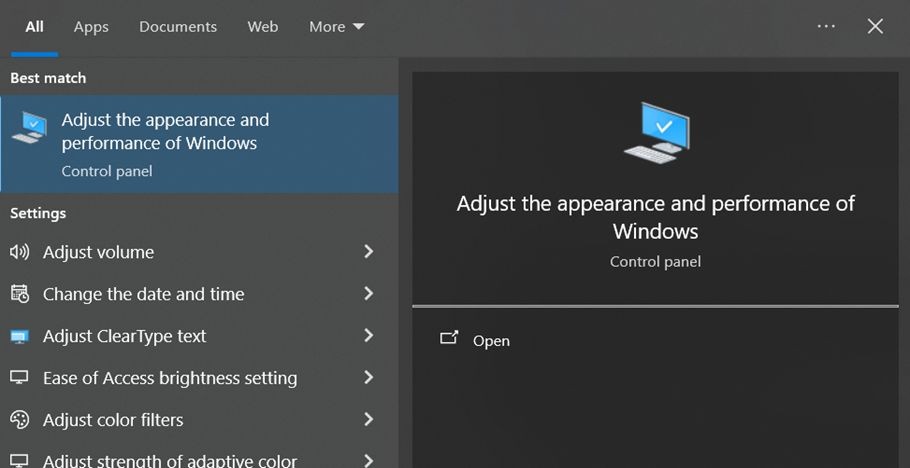
Task: Expand the Adjust volume result arrow
Action: (x=368, y=252)
